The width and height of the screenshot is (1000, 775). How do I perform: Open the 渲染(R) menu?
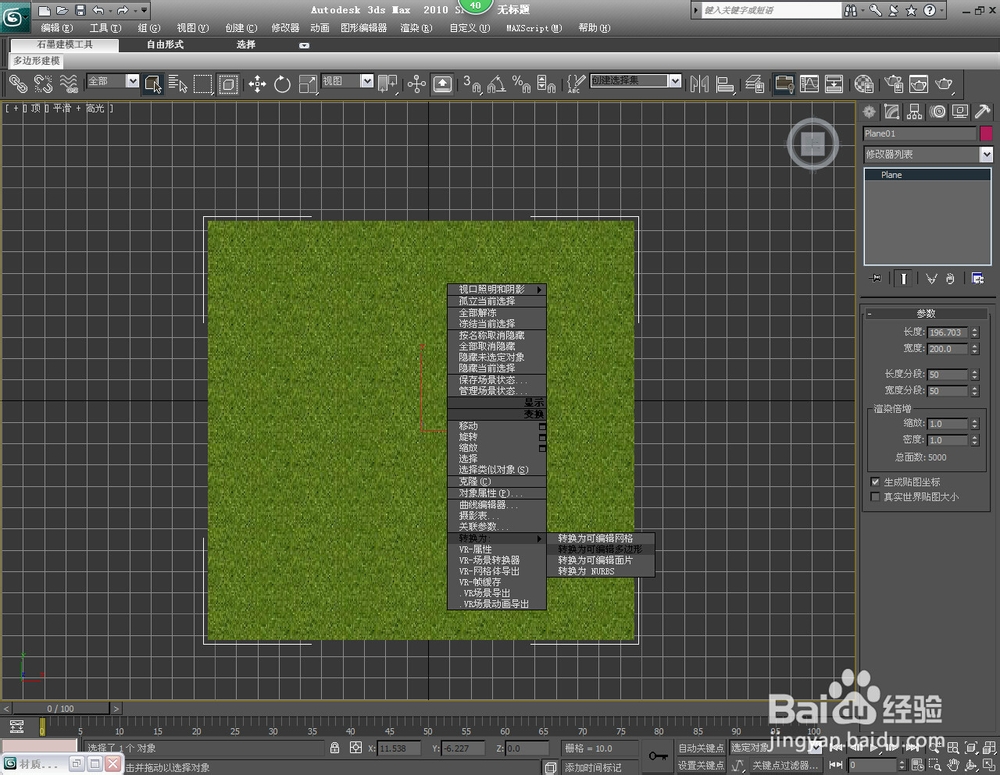point(416,28)
